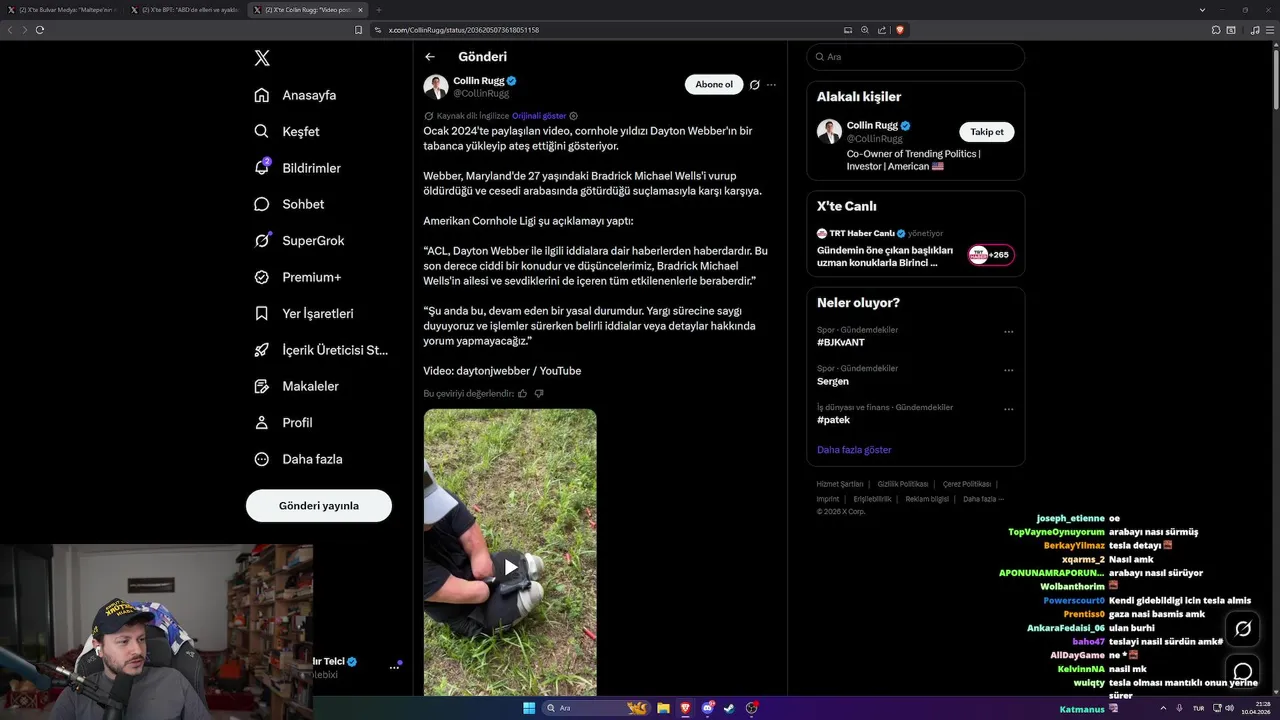The width and height of the screenshot is (1280, 720).
Task: Click the Daha fazla göster link
Action: (854, 450)
